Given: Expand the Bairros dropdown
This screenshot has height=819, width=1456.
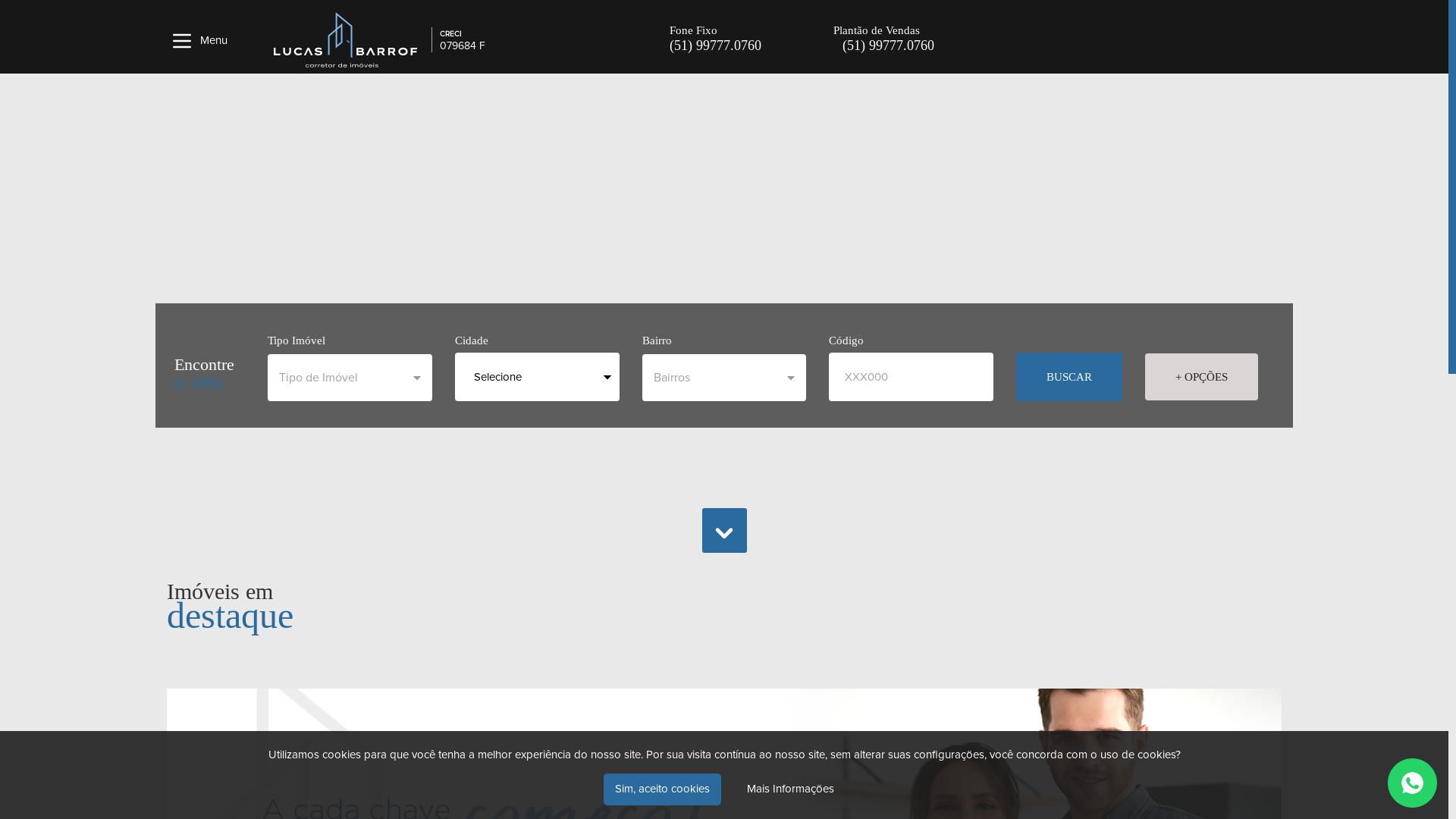Looking at the screenshot, I should click(x=723, y=378).
